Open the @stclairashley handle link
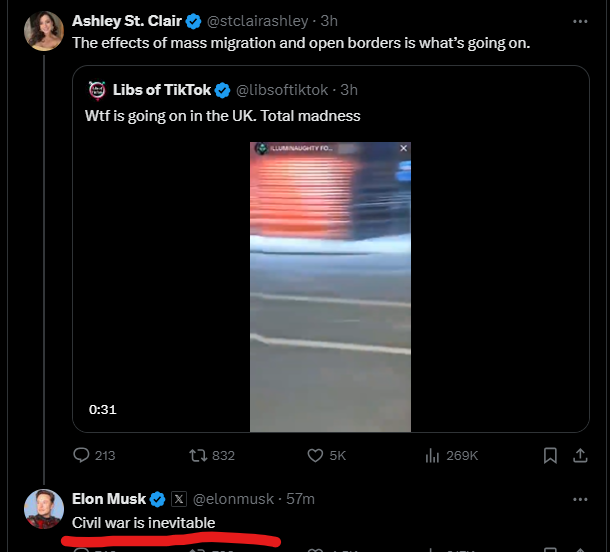 tap(258, 21)
